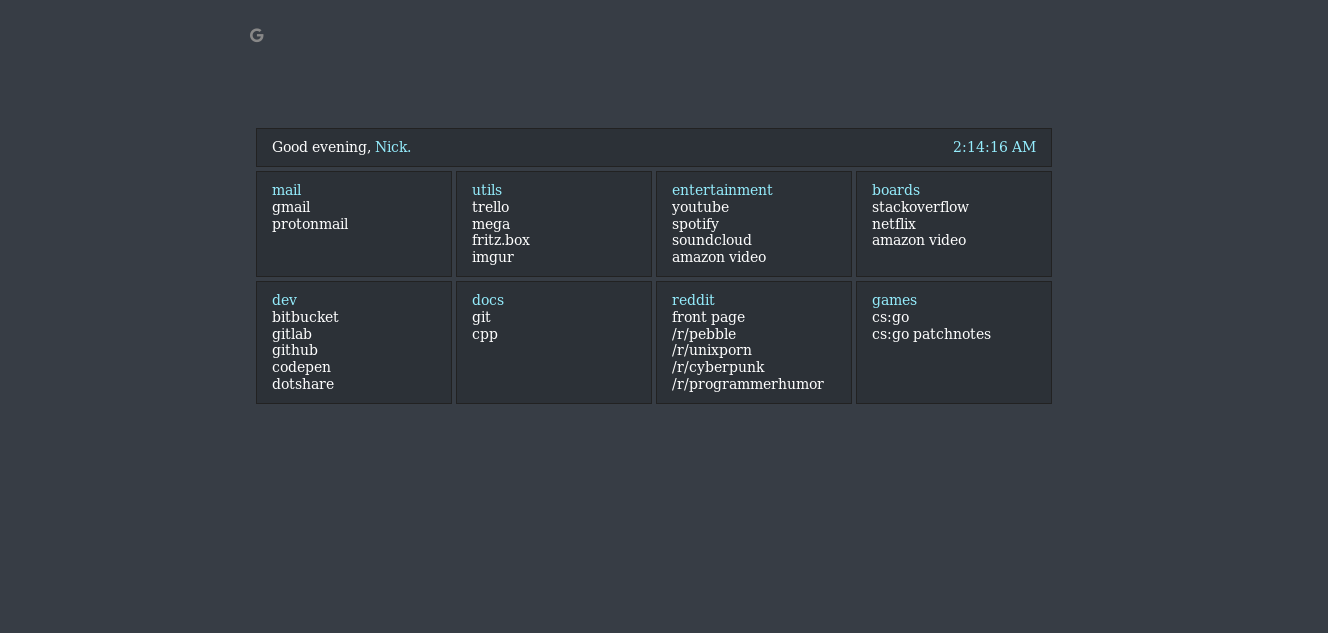Open the netflix link

click(894, 224)
